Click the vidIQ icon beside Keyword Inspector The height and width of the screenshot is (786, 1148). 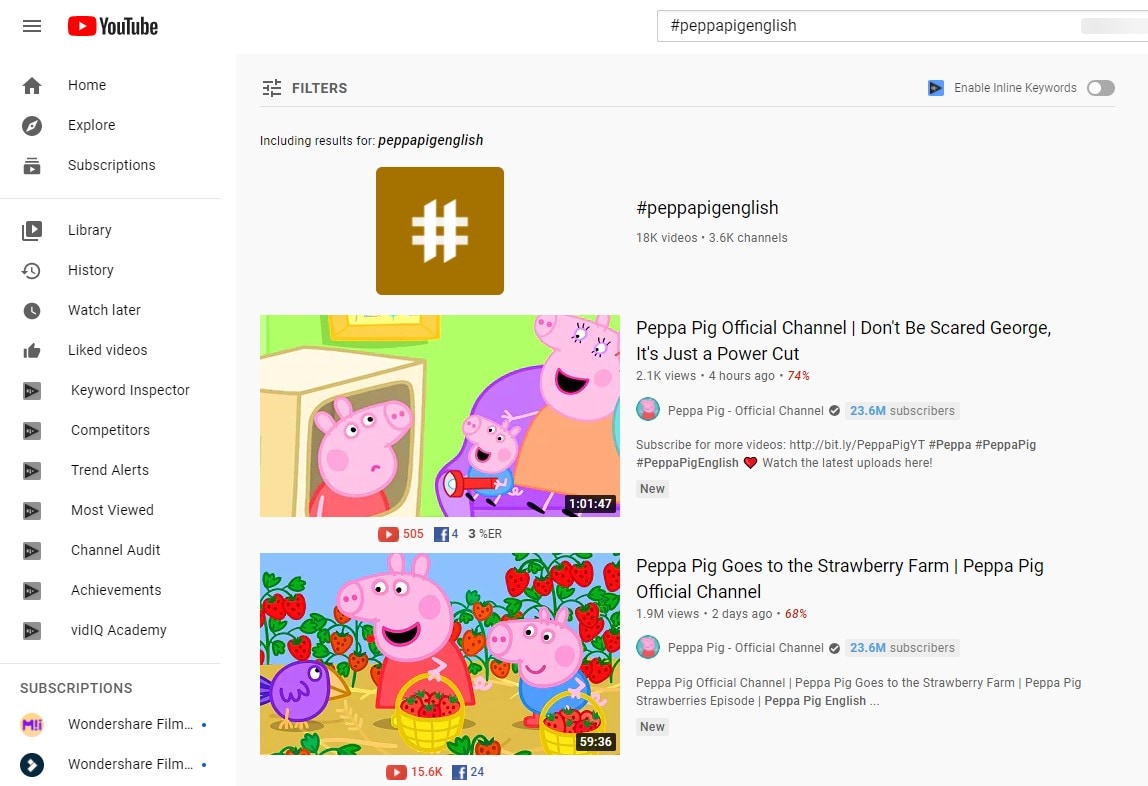(31, 391)
